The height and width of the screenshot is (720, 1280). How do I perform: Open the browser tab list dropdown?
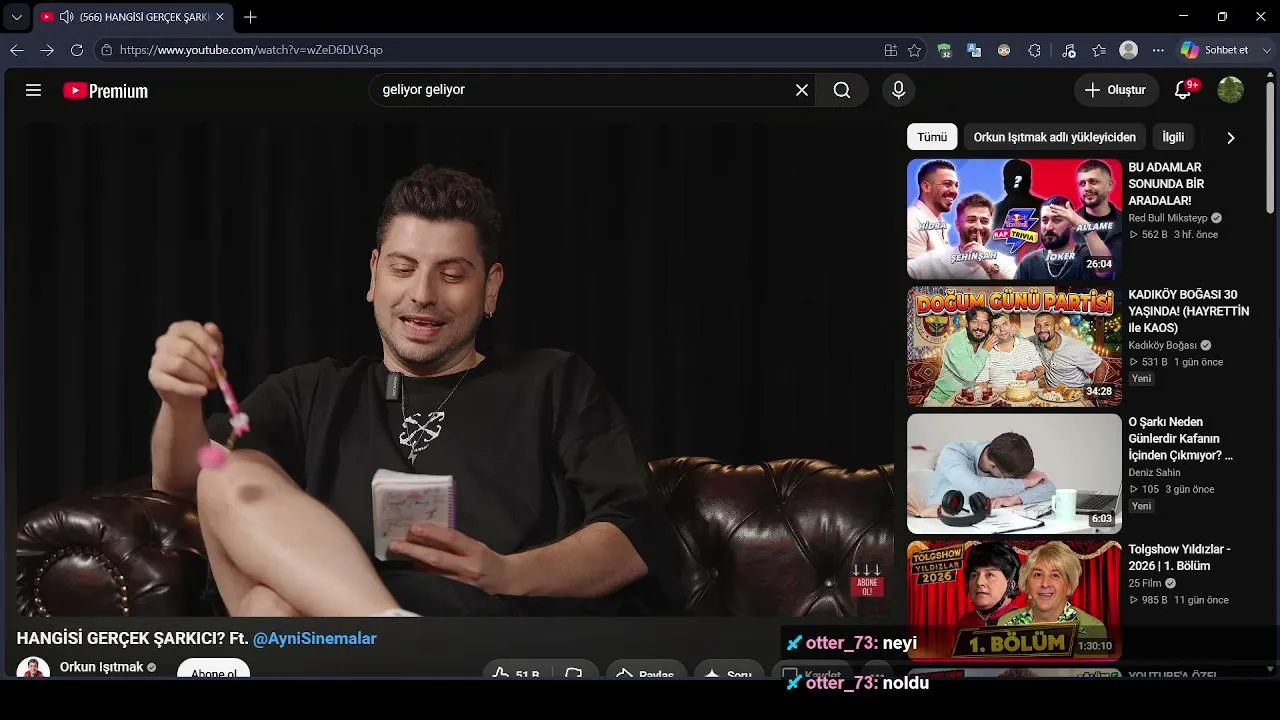(x=16, y=17)
